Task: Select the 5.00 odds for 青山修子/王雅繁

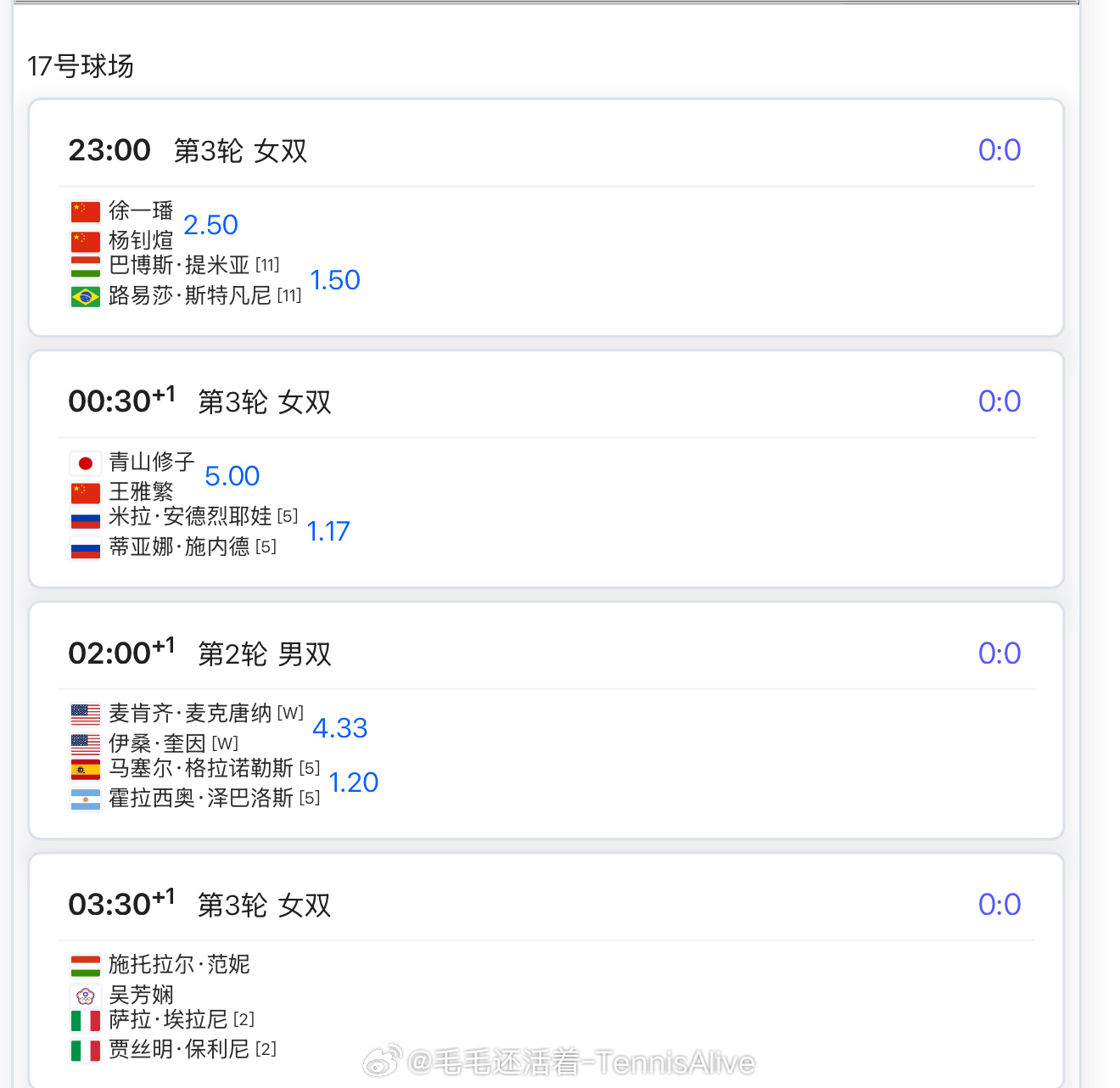Action: tap(232, 476)
